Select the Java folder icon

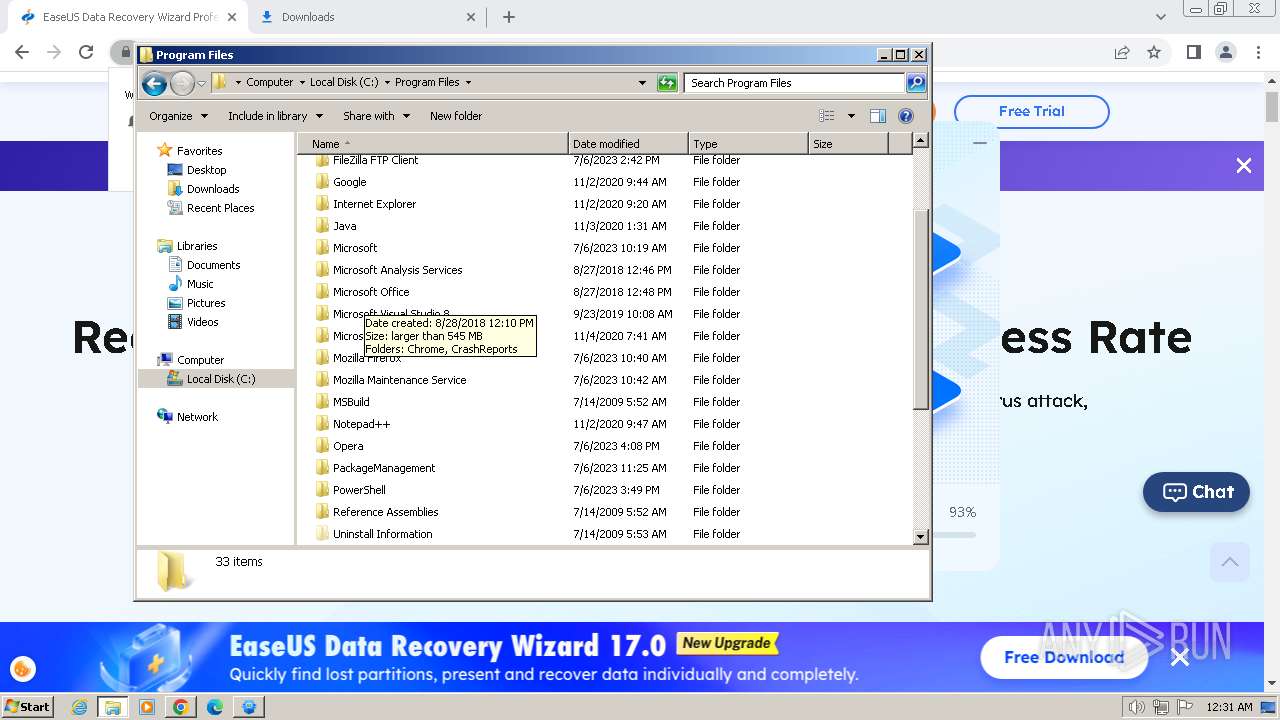322,226
